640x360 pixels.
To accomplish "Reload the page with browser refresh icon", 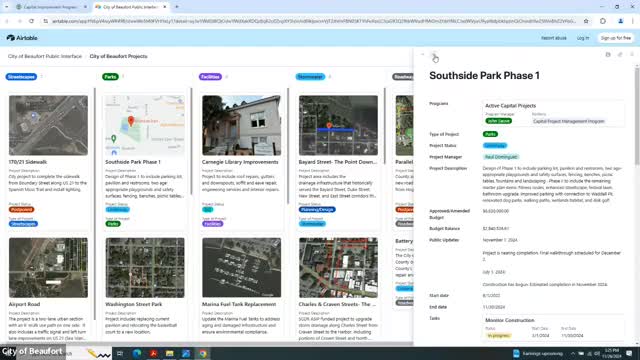I will tap(31, 21).
